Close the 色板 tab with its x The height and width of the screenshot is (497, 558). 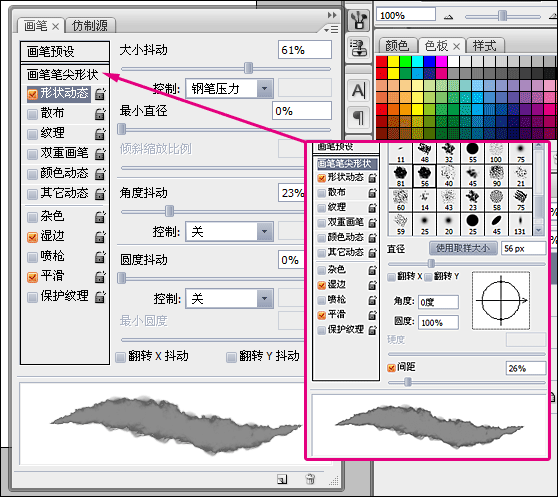click(x=457, y=46)
